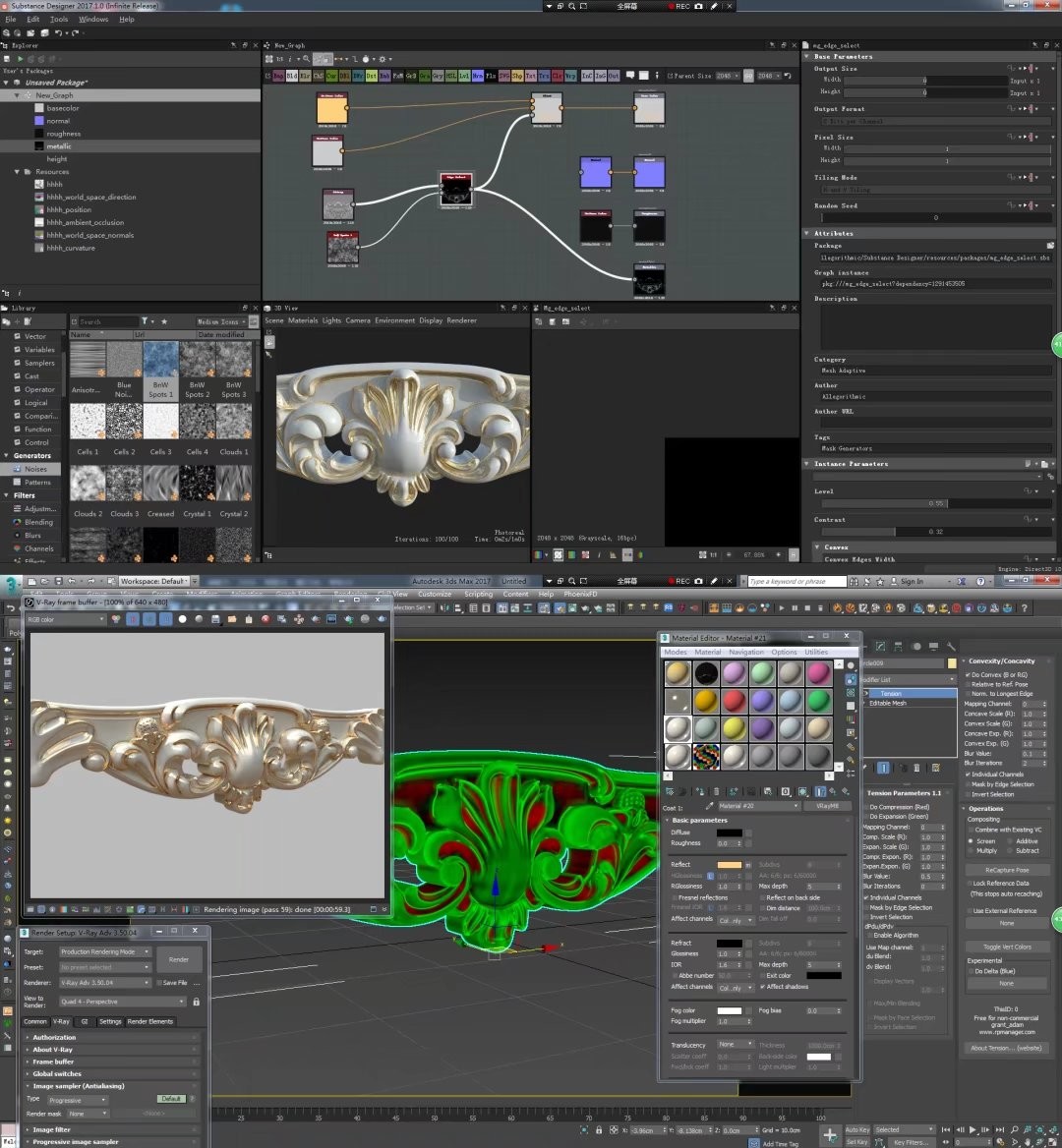This screenshot has width=1062, height=1148.
Task: Switch to the GI tab in Render Setup
Action: (85, 1021)
